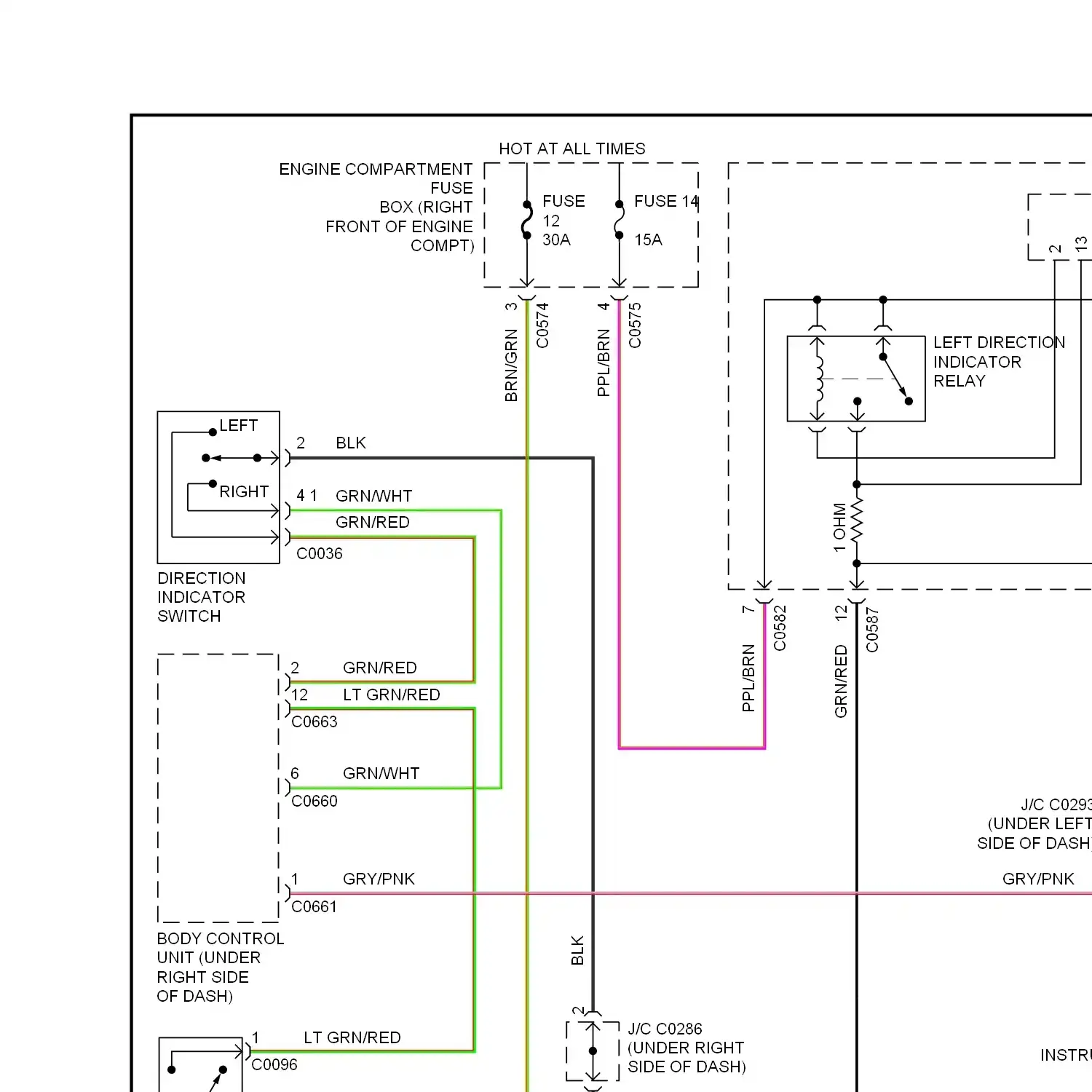Screen dimensions: 1092x1092
Task: Click connector label C0096
Action: click(274, 1064)
